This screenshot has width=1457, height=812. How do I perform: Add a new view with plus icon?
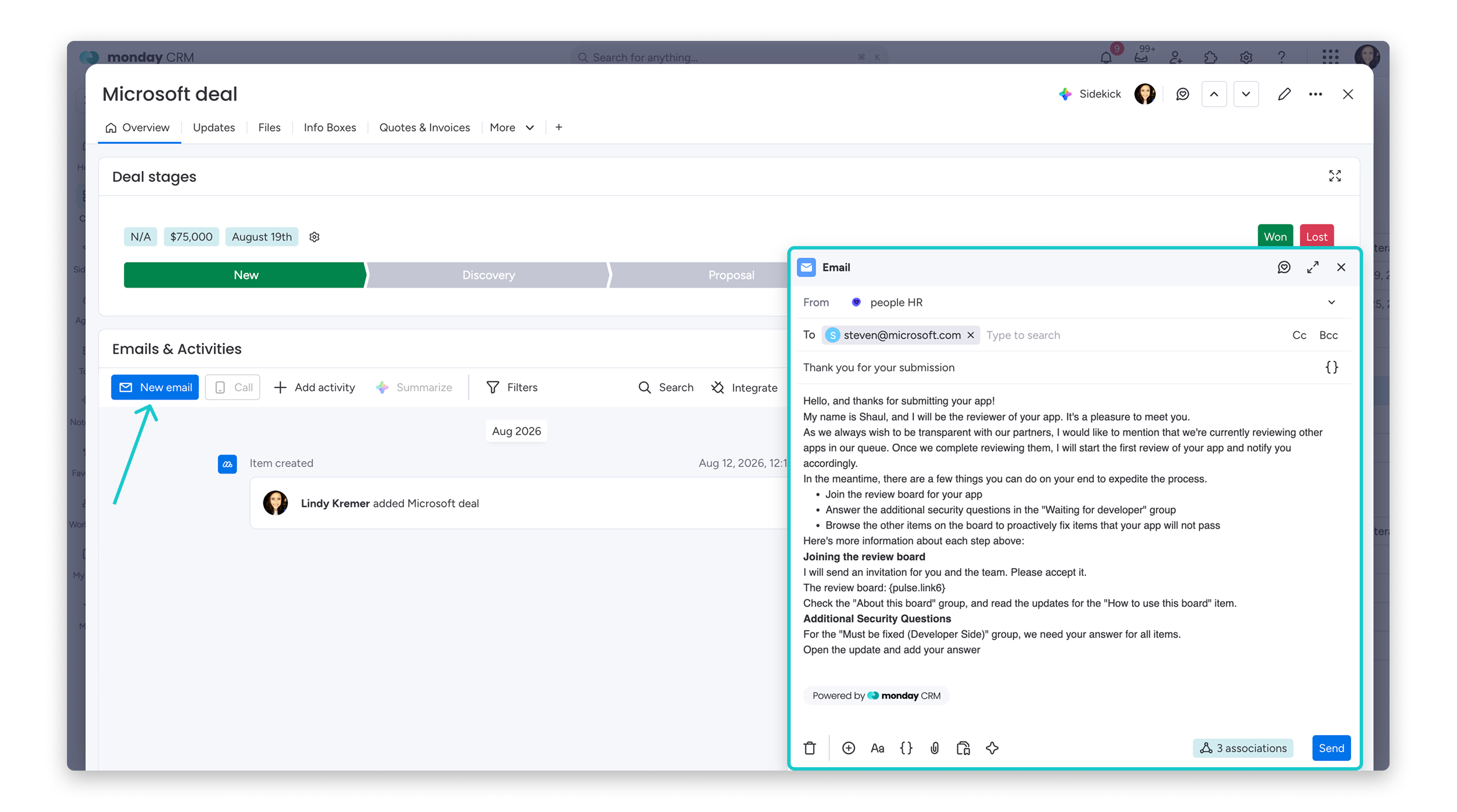click(558, 127)
